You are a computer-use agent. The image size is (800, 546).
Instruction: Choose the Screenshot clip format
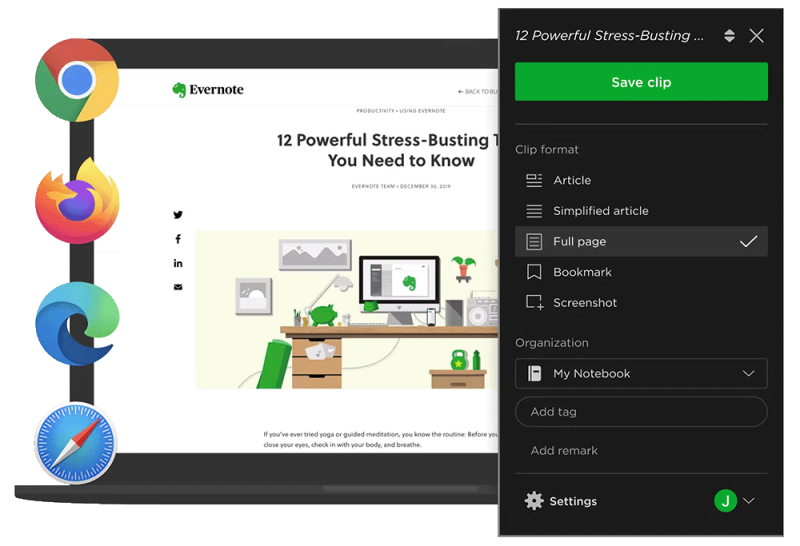[x=641, y=303]
